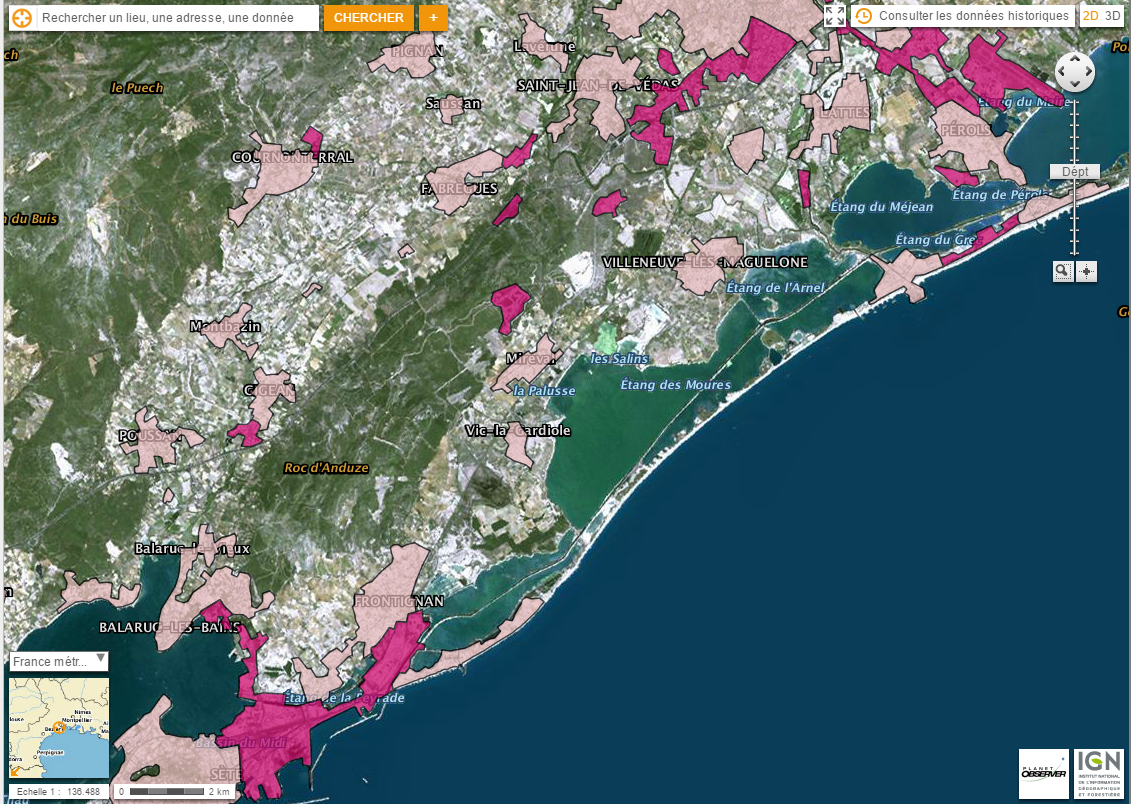The height and width of the screenshot is (804, 1131).
Task: Click the orange position marker in the minimap
Action: [60, 728]
